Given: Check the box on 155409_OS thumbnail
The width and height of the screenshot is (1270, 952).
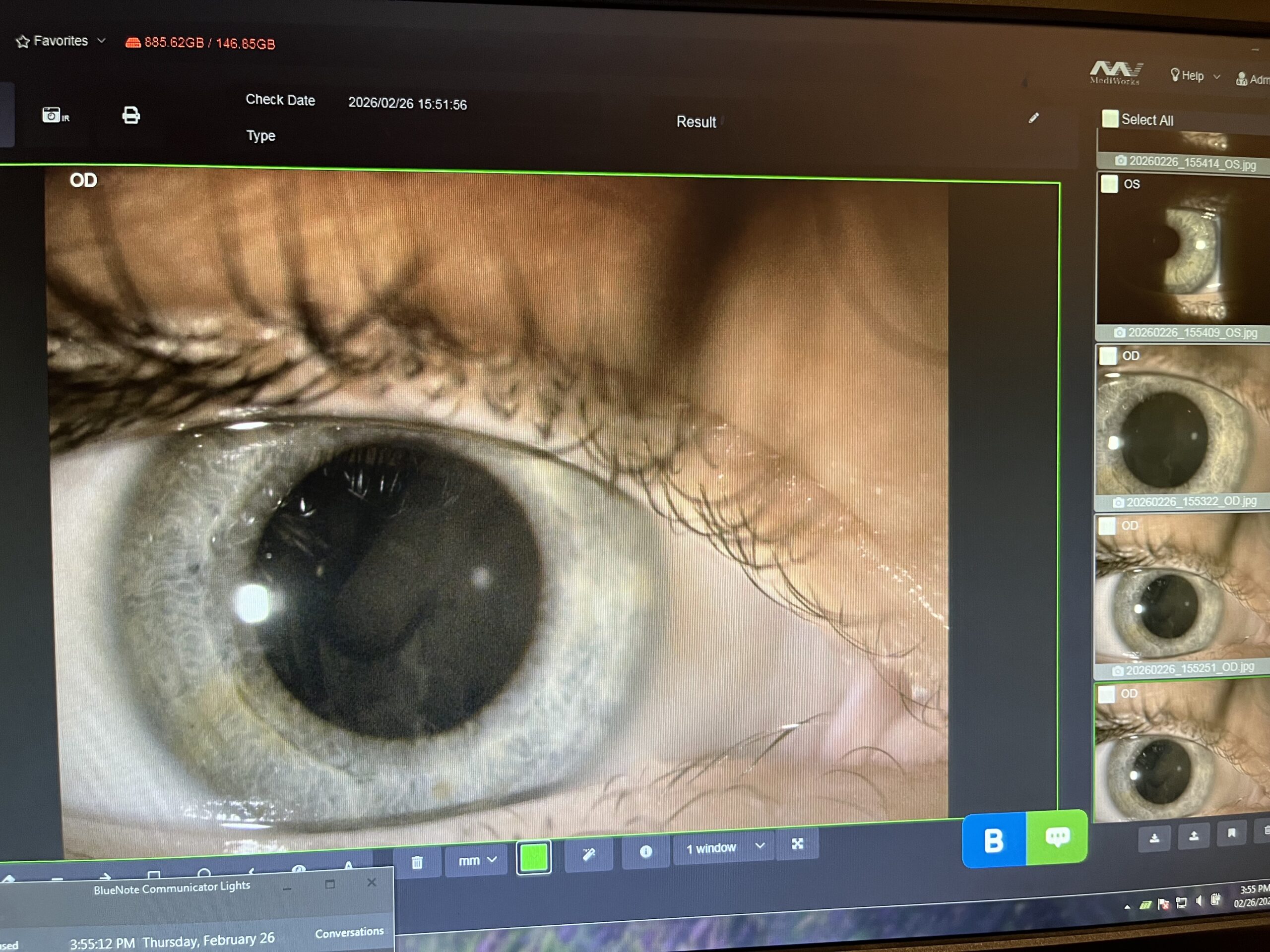Looking at the screenshot, I should (x=1109, y=184).
